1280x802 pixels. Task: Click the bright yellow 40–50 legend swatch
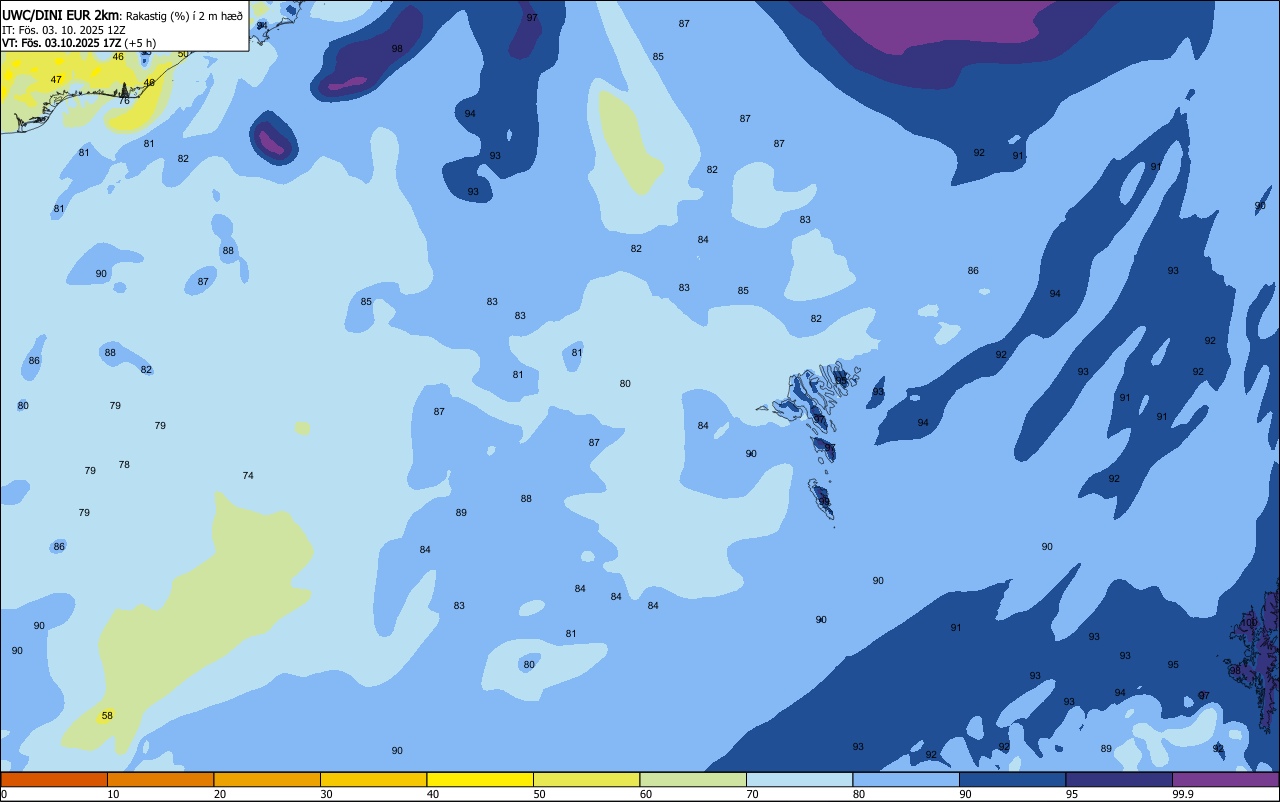480,779
